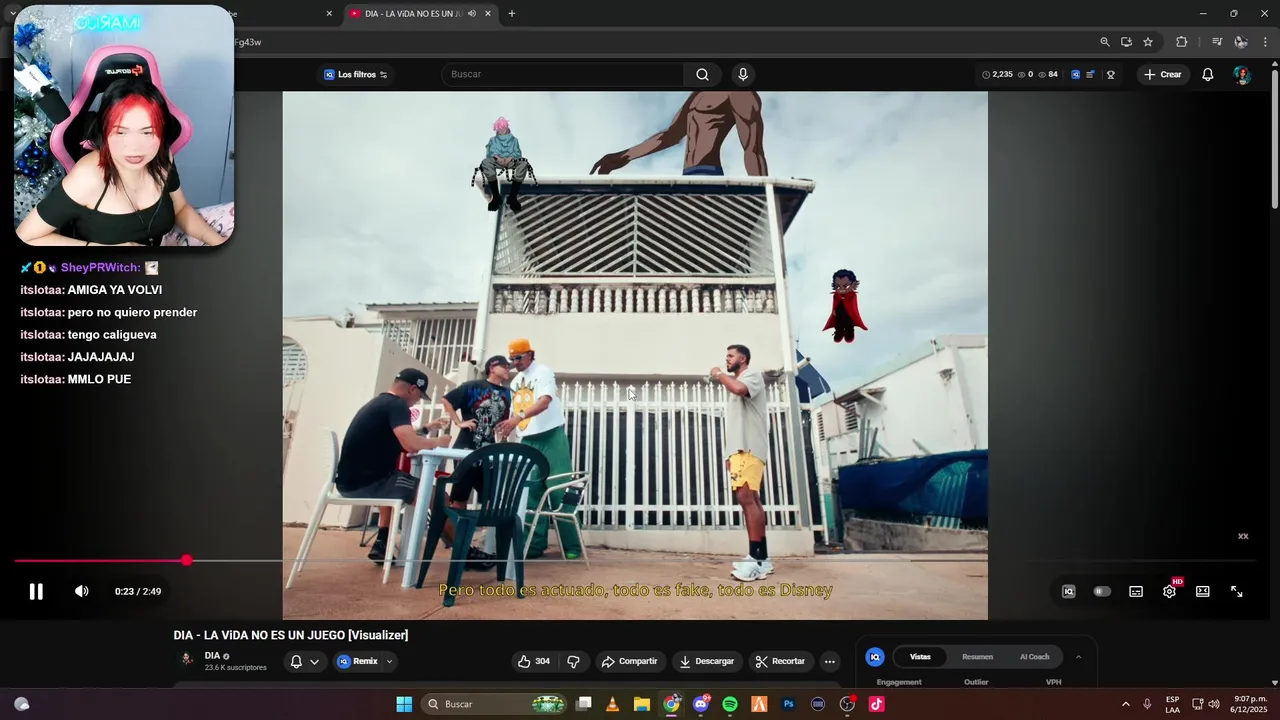Start voice search with the microphone
This screenshot has width=1280, height=720.
click(x=742, y=74)
